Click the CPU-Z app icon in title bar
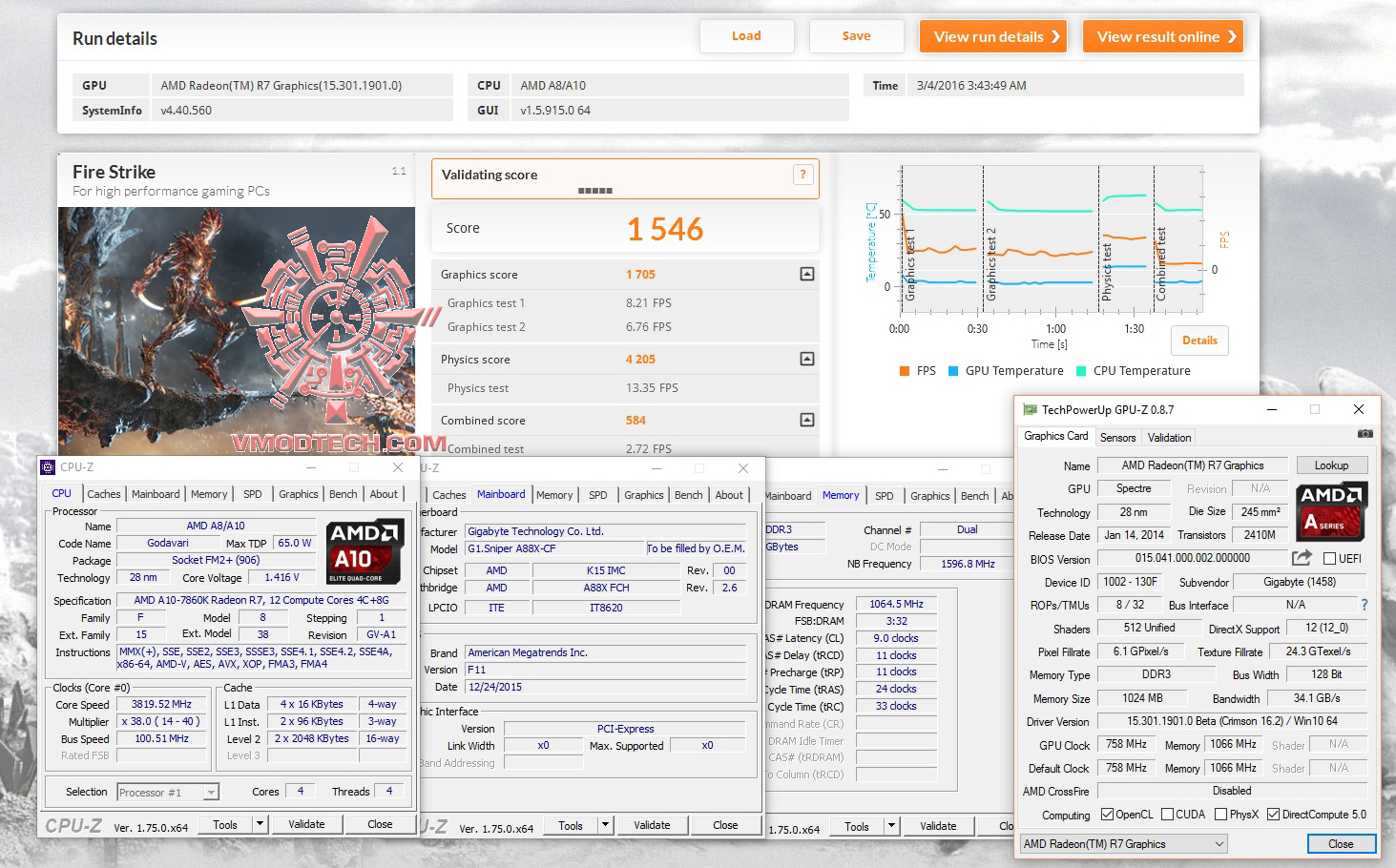Screen dimensions: 1396x868 tap(48, 467)
